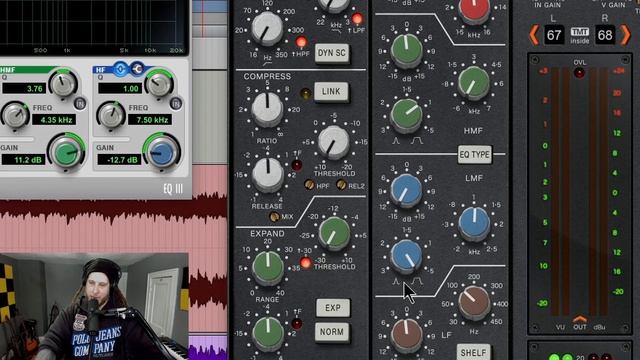Click the gain field showing -12.7 dB
Viewport: 640px width, 360px height.
(119, 160)
